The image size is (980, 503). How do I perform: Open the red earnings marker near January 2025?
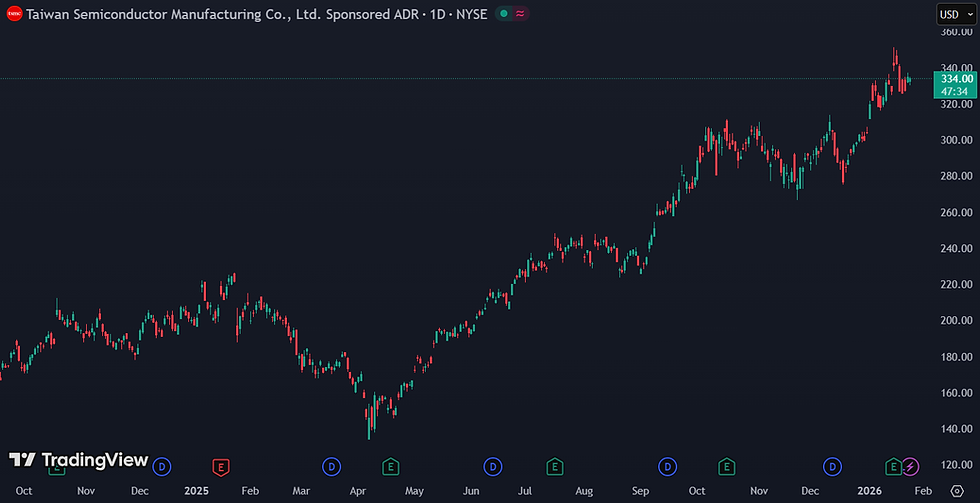(221, 466)
